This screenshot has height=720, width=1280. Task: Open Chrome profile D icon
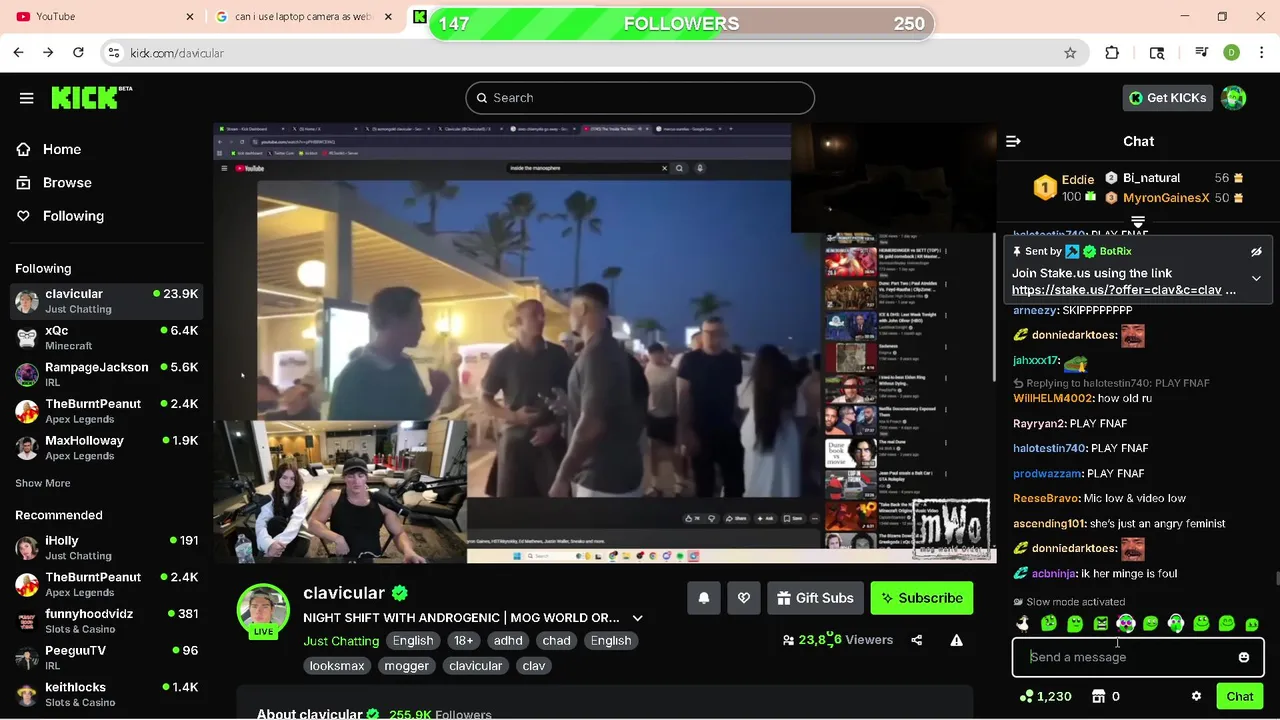(1231, 53)
